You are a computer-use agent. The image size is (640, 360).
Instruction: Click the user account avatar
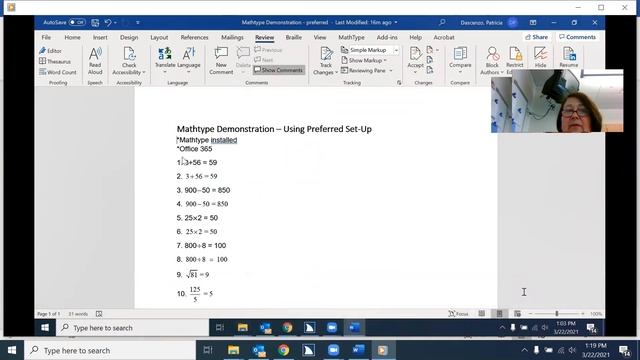(x=512, y=22)
